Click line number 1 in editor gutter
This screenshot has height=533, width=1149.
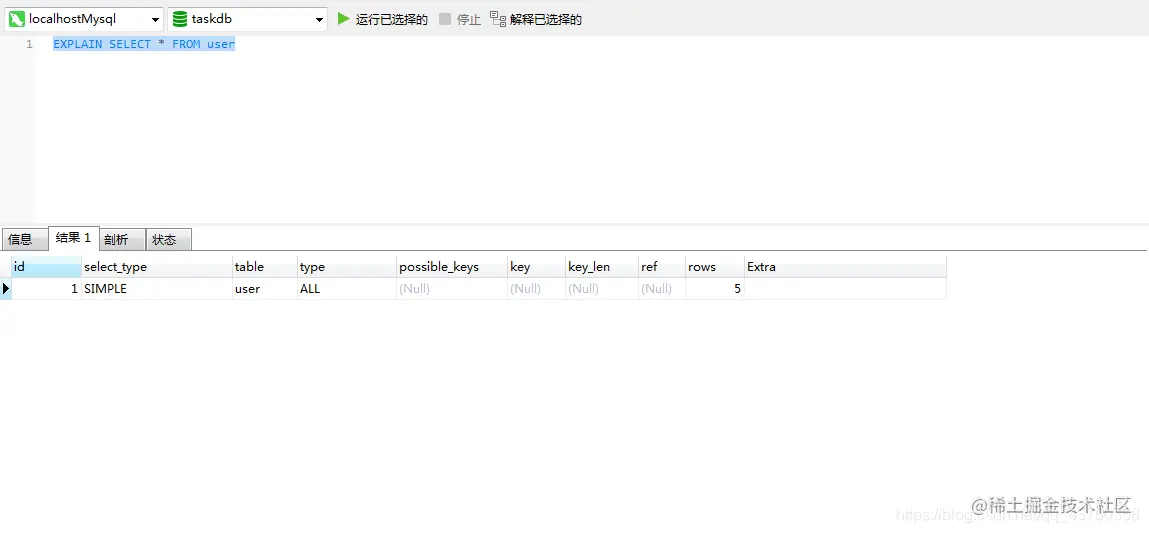click(29, 44)
